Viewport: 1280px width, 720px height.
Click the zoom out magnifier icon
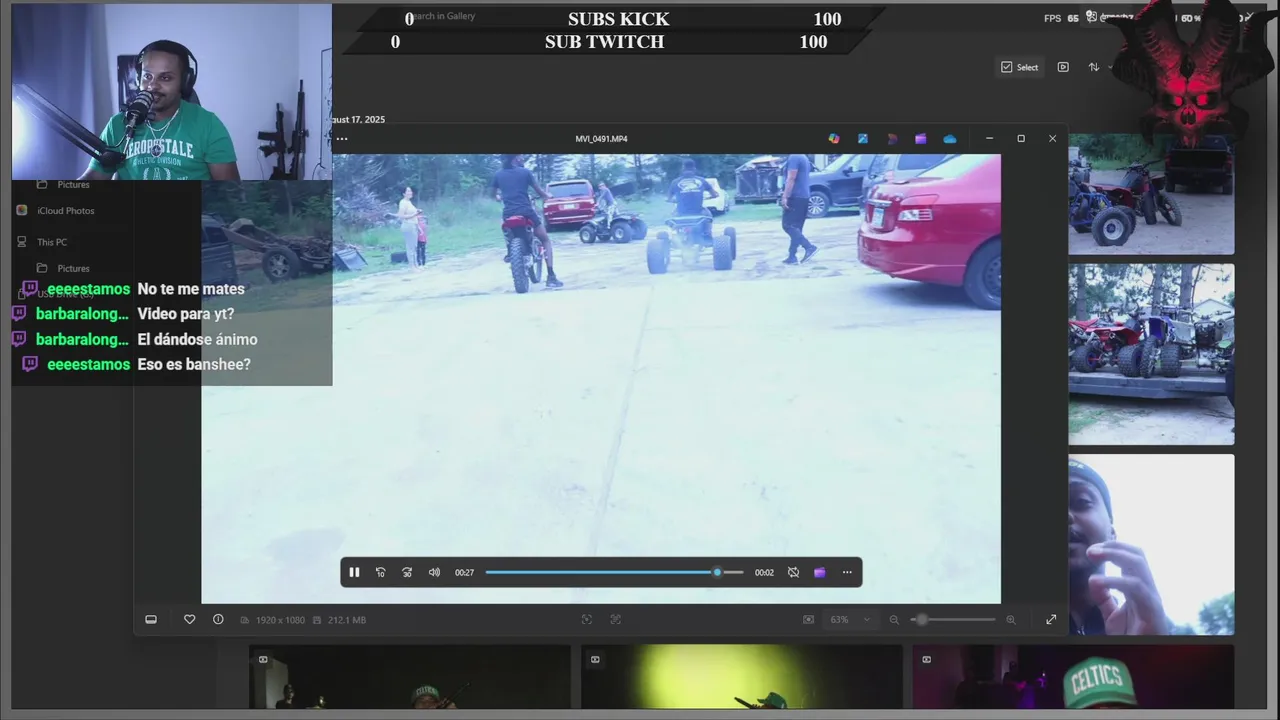point(894,620)
